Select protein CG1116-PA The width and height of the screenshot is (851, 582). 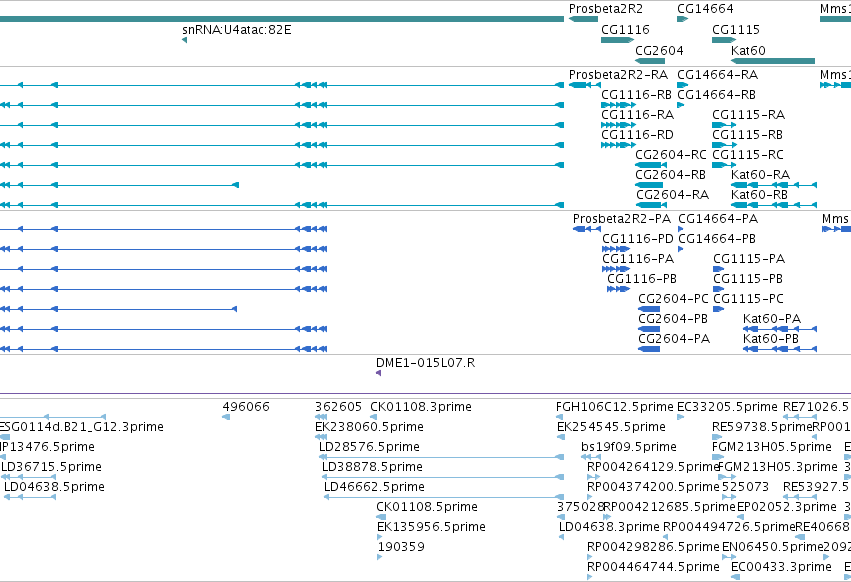click(x=638, y=259)
